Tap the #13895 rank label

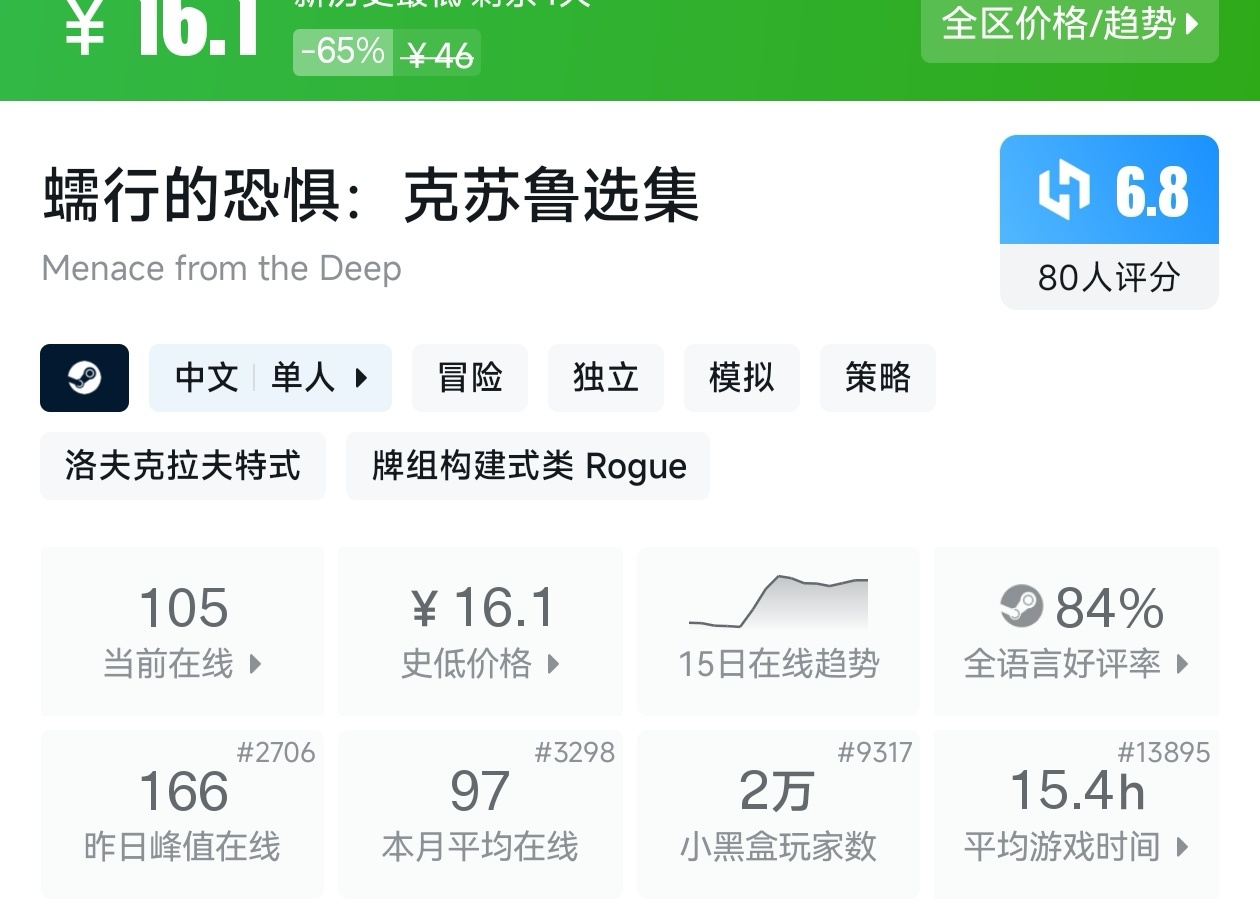(1164, 753)
